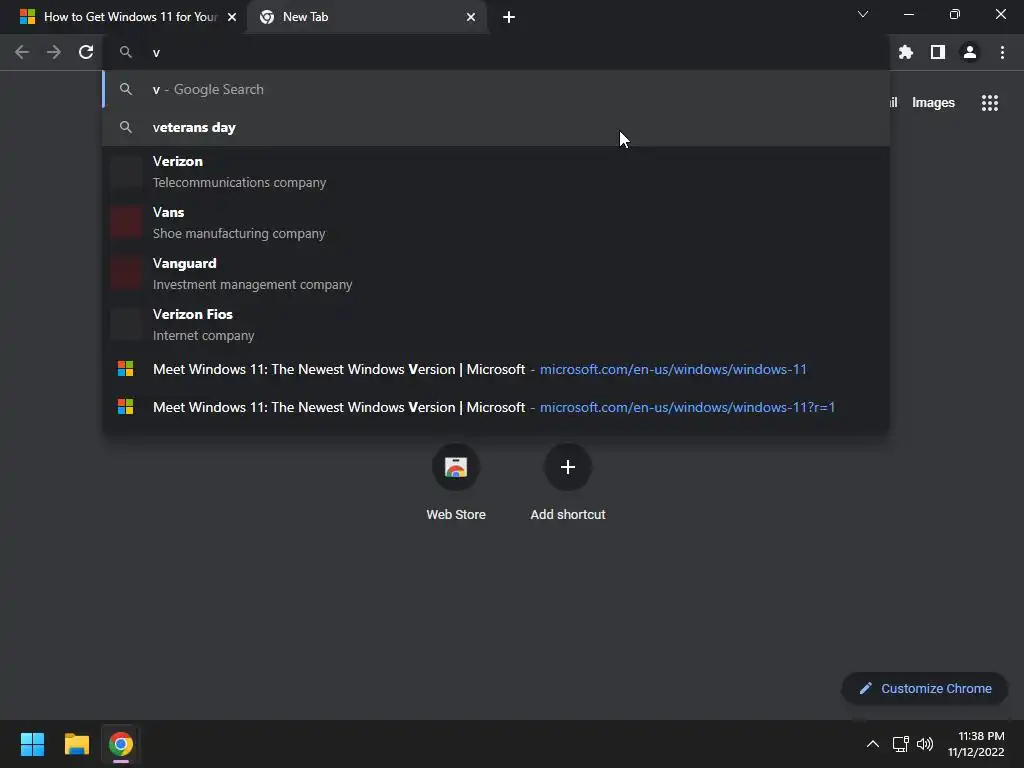Select 'v - Google Search' suggestion
This screenshot has height=768, width=1024.
click(496, 89)
